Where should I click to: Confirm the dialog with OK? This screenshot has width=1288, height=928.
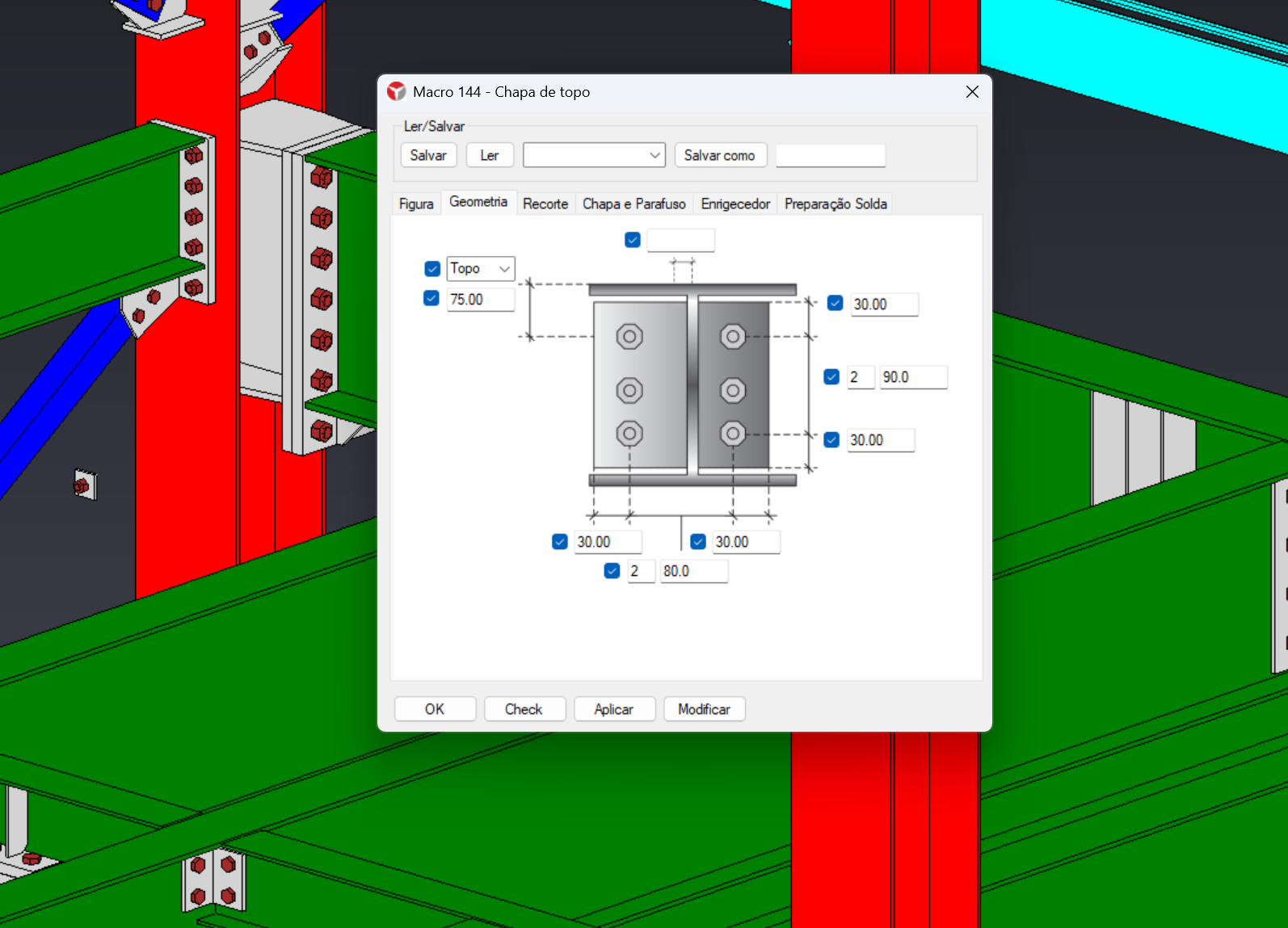pos(435,709)
